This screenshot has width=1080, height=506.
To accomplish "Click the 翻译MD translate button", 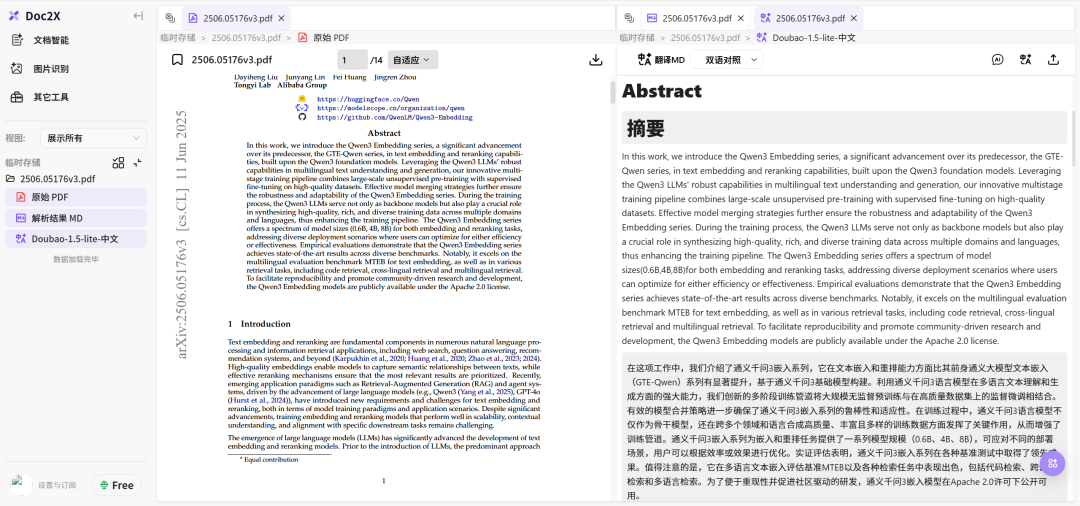I will pyautogui.click(x=661, y=60).
